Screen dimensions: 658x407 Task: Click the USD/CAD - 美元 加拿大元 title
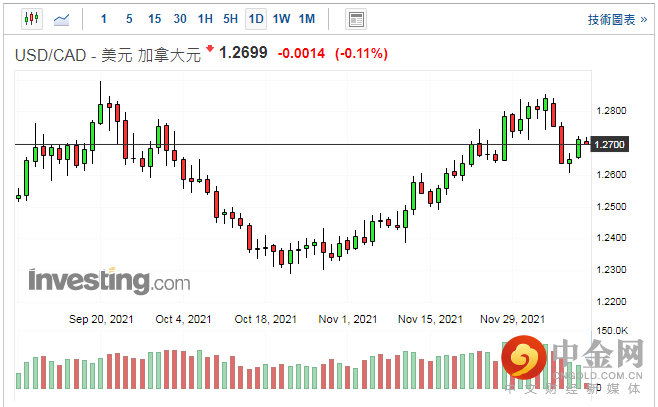click(108, 55)
